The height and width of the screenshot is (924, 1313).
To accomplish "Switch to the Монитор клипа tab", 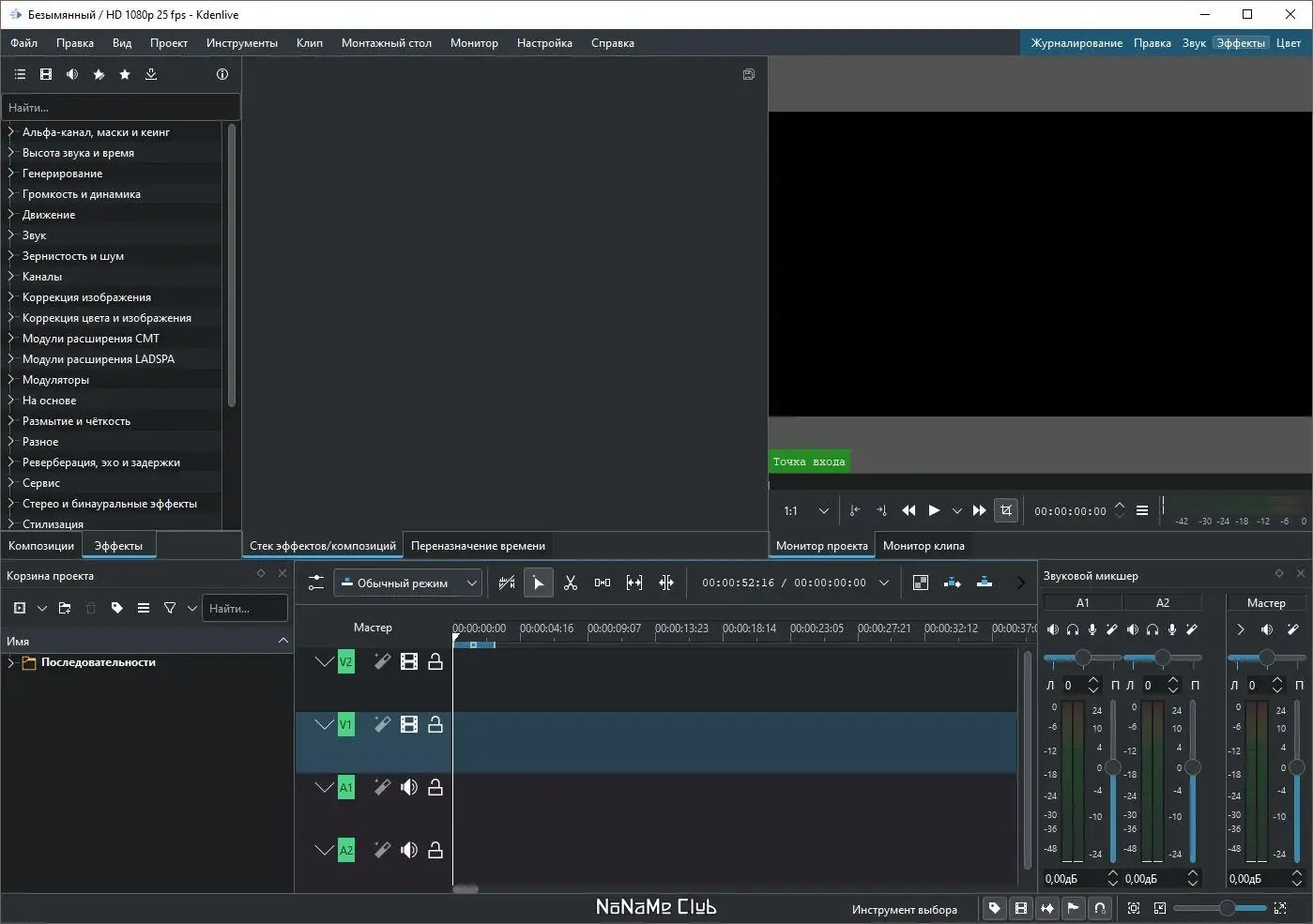I will click(x=924, y=546).
